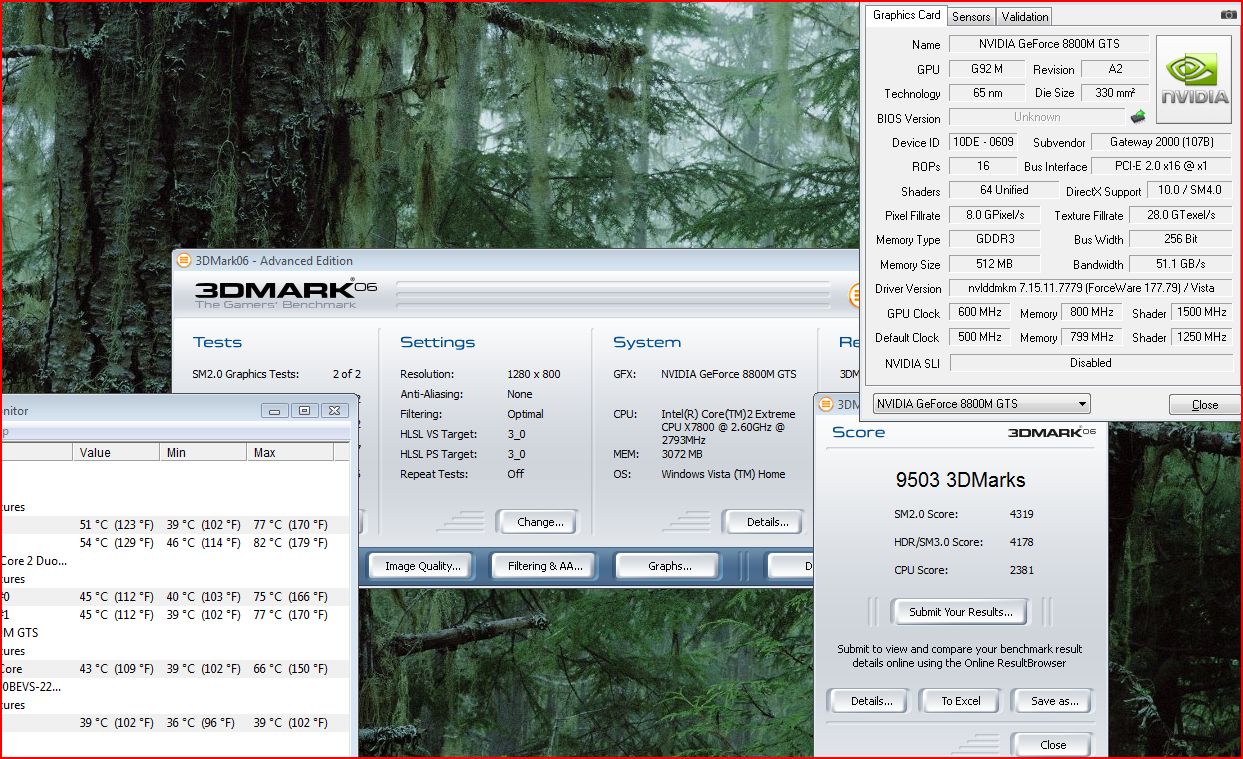Image resolution: width=1243 pixels, height=759 pixels.
Task: Switch to the Graphics Card tab
Action: 906,15
